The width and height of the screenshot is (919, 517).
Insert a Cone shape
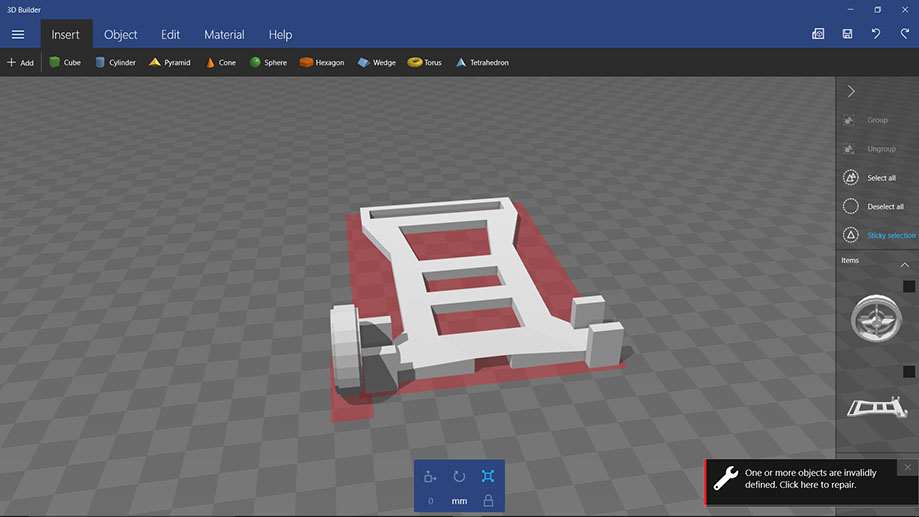coord(220,62)
